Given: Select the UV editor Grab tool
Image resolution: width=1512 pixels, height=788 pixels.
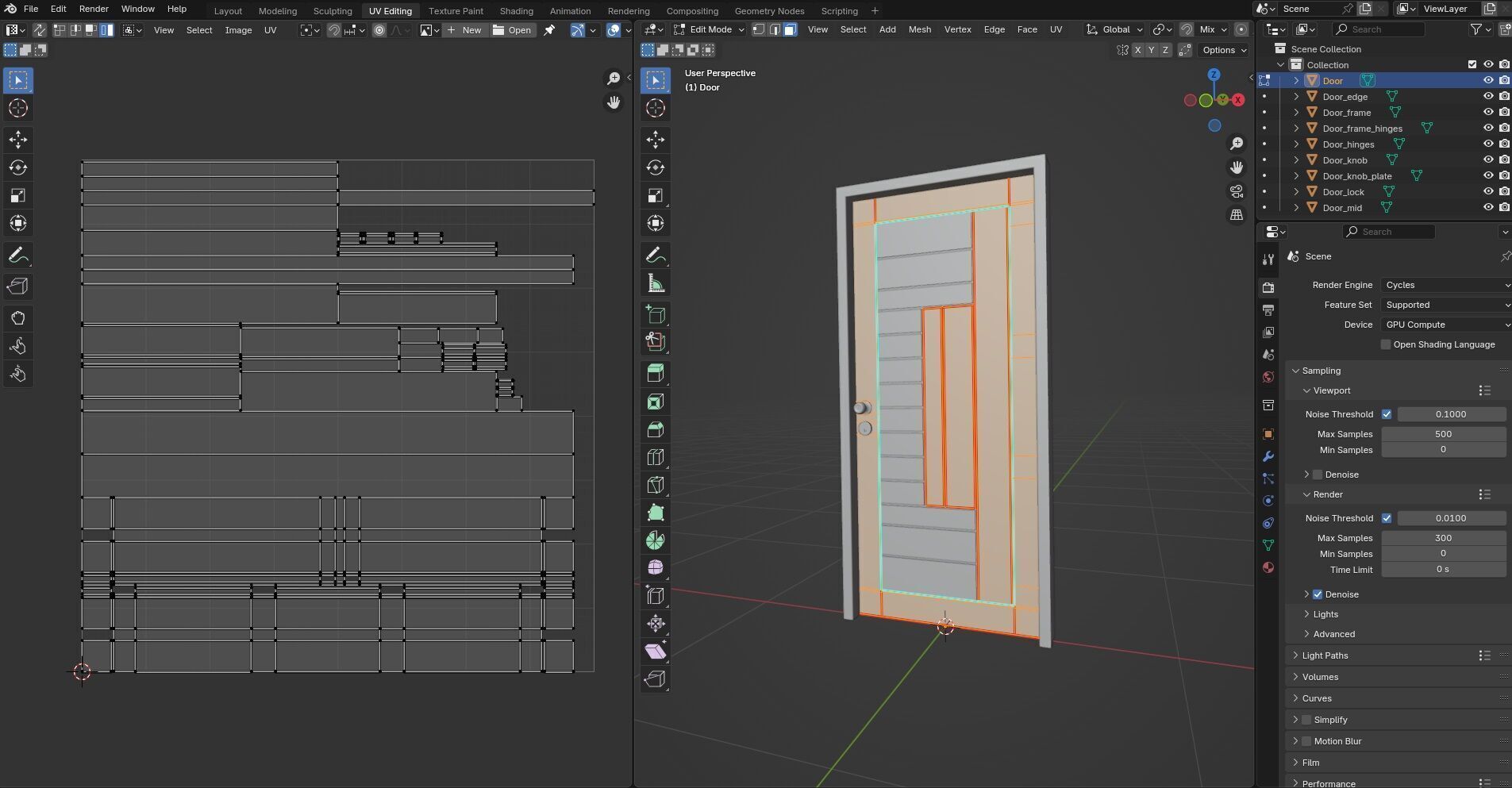Looking at the screenshot, I should click(18, 318).
